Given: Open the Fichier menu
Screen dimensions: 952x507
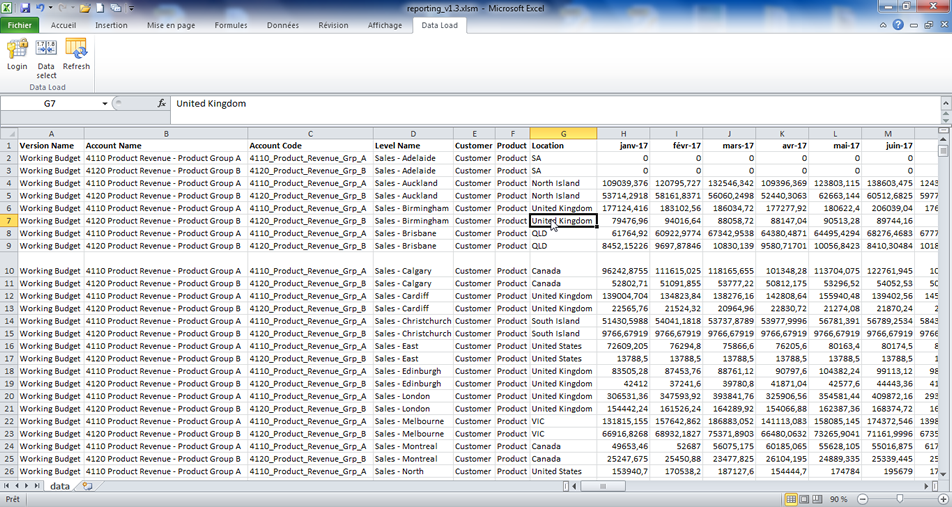Looking at the screenshot, I should point(20,25).
